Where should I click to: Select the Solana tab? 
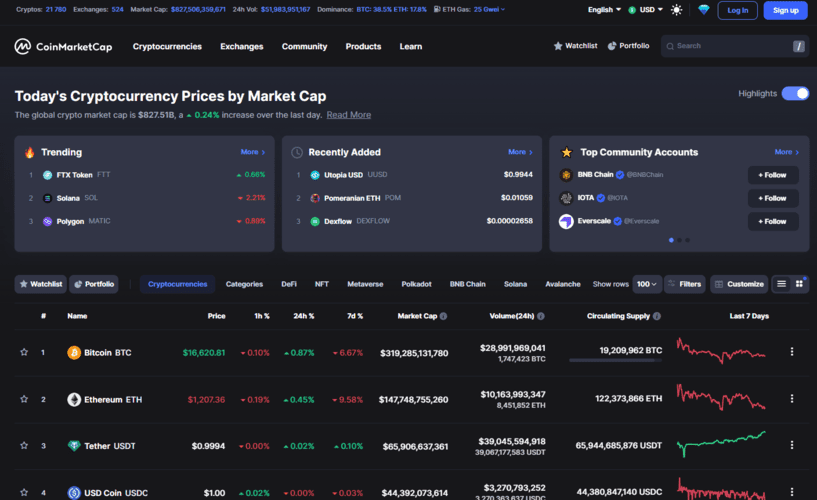point(515,284)
